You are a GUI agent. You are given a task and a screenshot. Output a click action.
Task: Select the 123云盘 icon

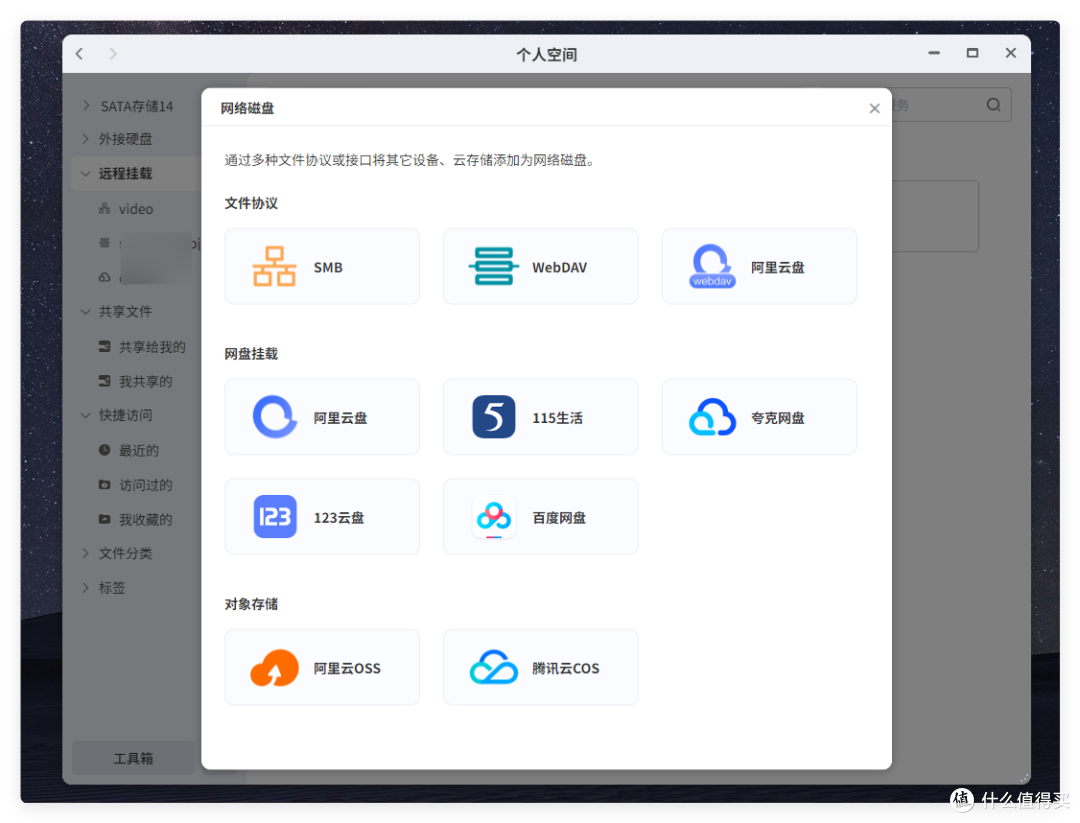pos(275,517)
